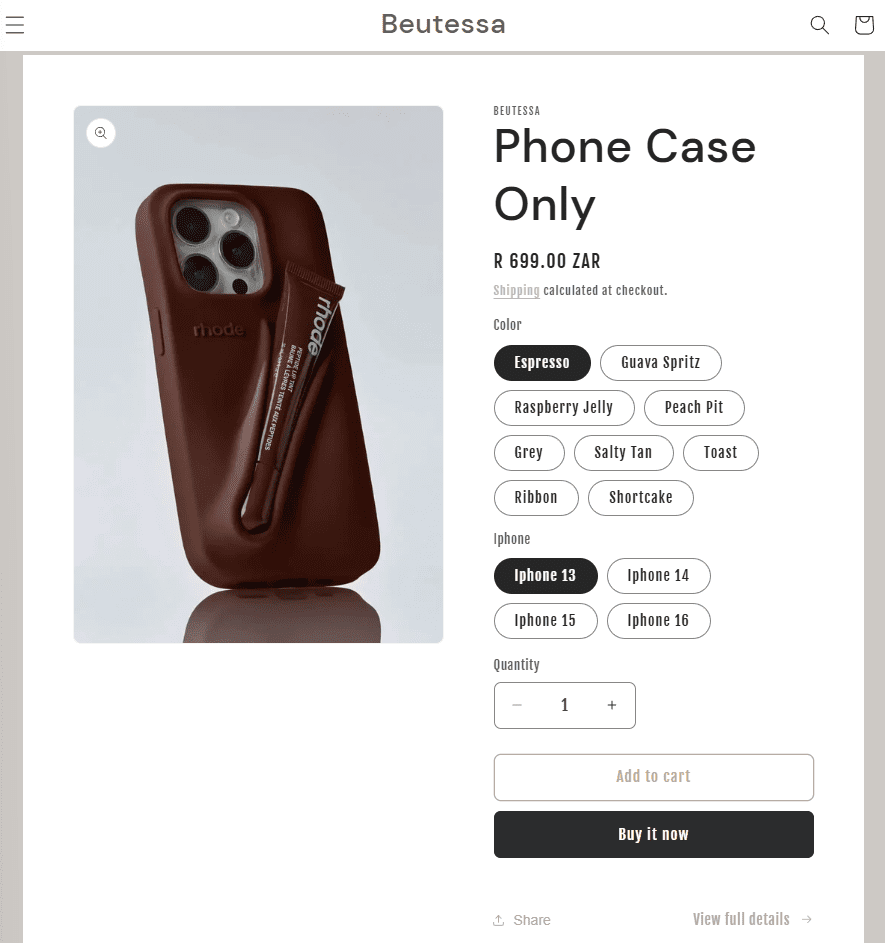Select the Salty Tan color option

click(x=623, y=453)
